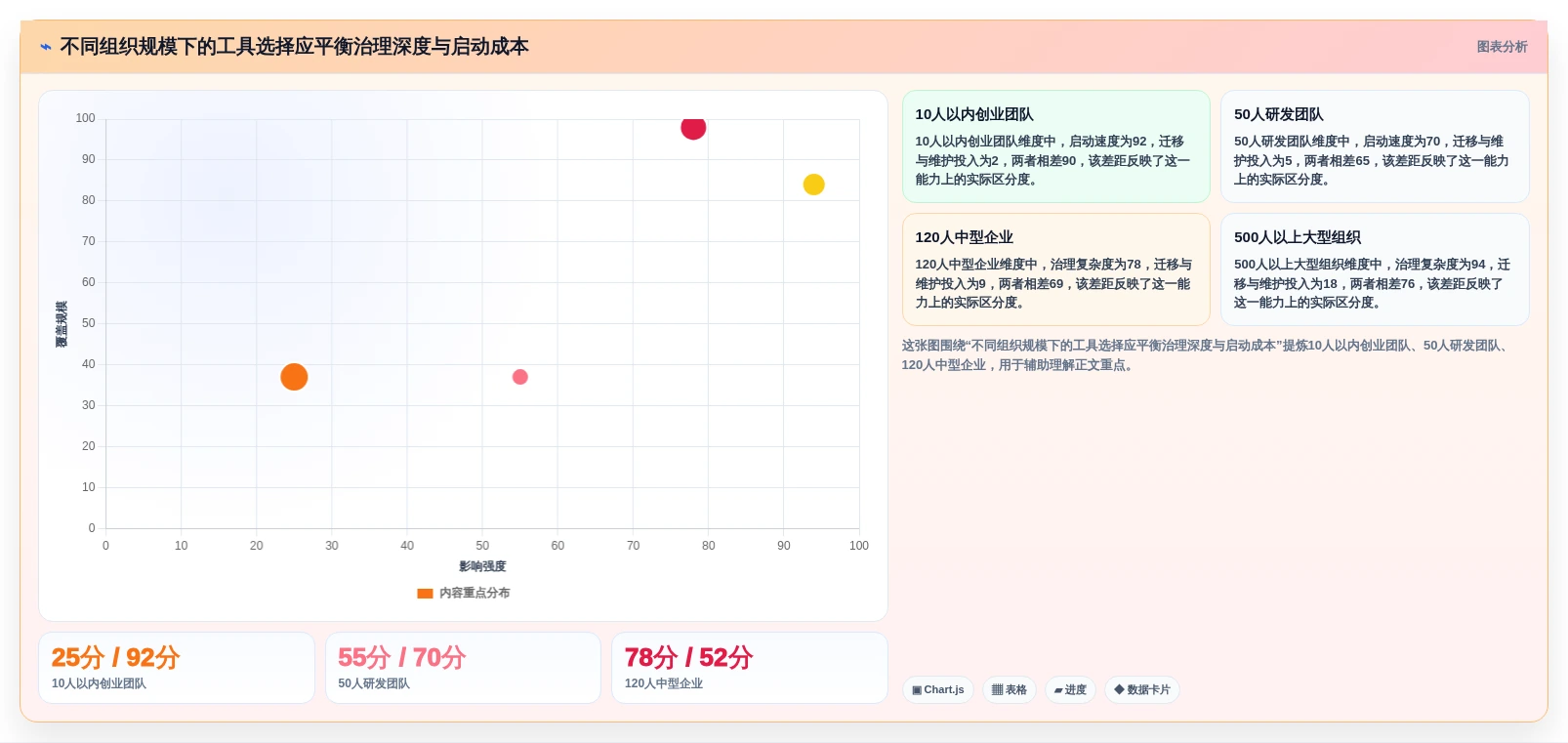Image resolution: width=1568 pixels, height=743 pixels.
Task: Click the 50人研发团队 label under 55分
Action: [374, 683]
